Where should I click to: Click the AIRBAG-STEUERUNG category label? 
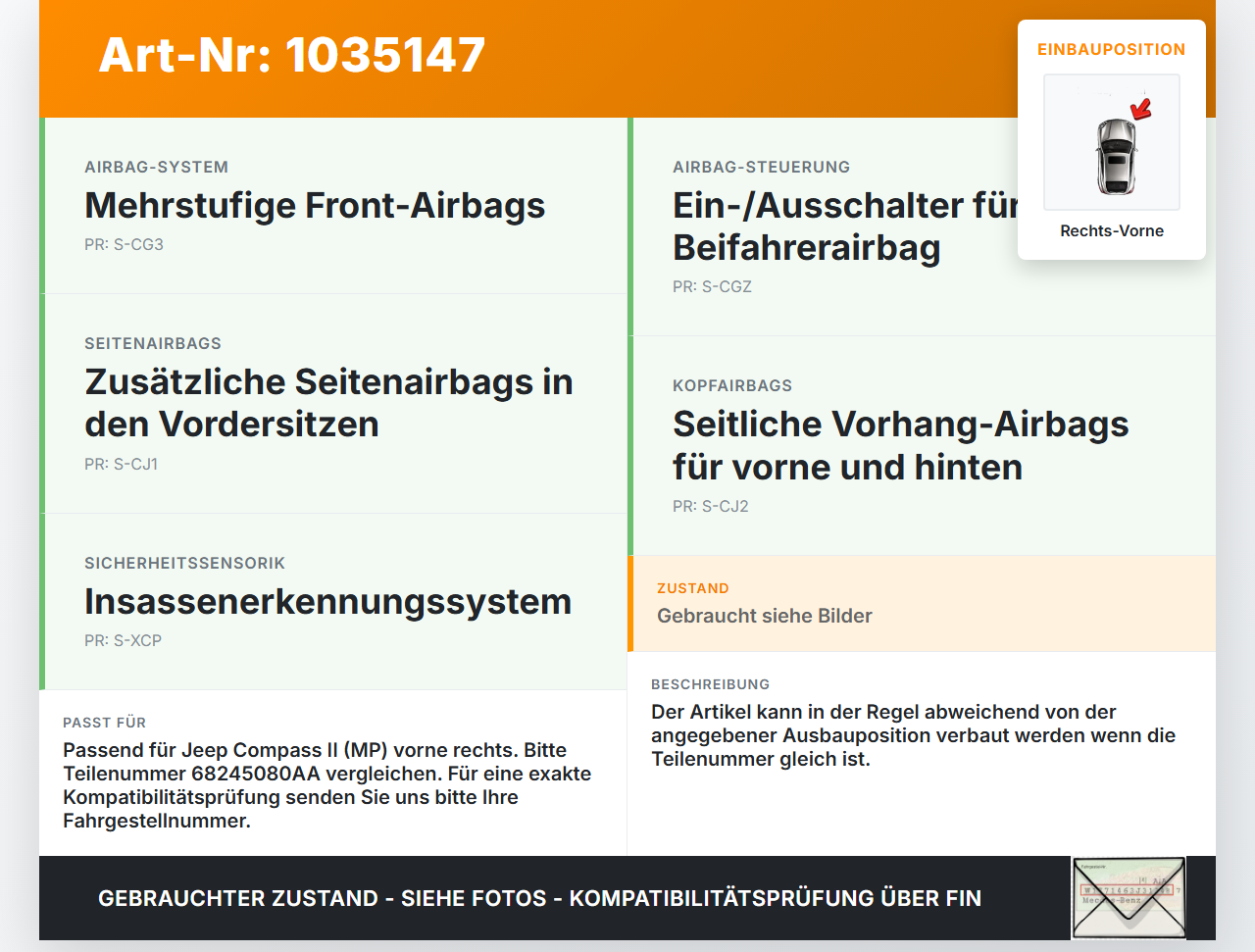pyautogui.click(x=761, y=167)
